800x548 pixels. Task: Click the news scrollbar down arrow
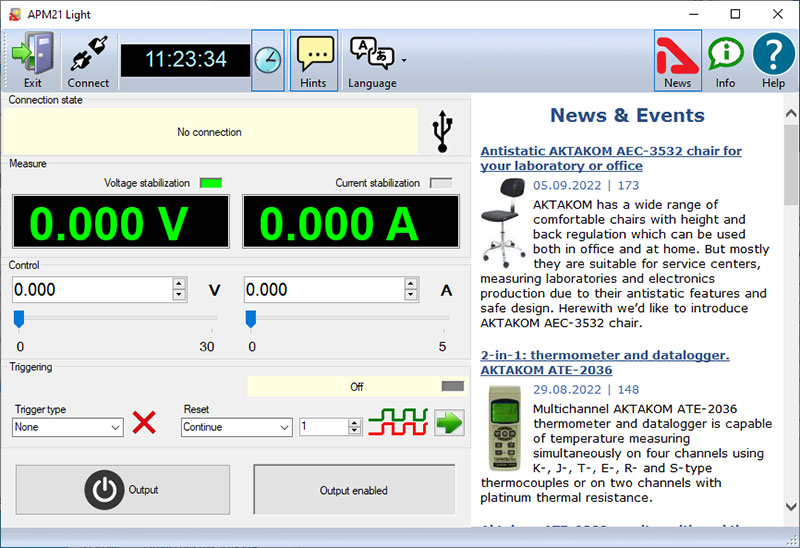(791, 507)
